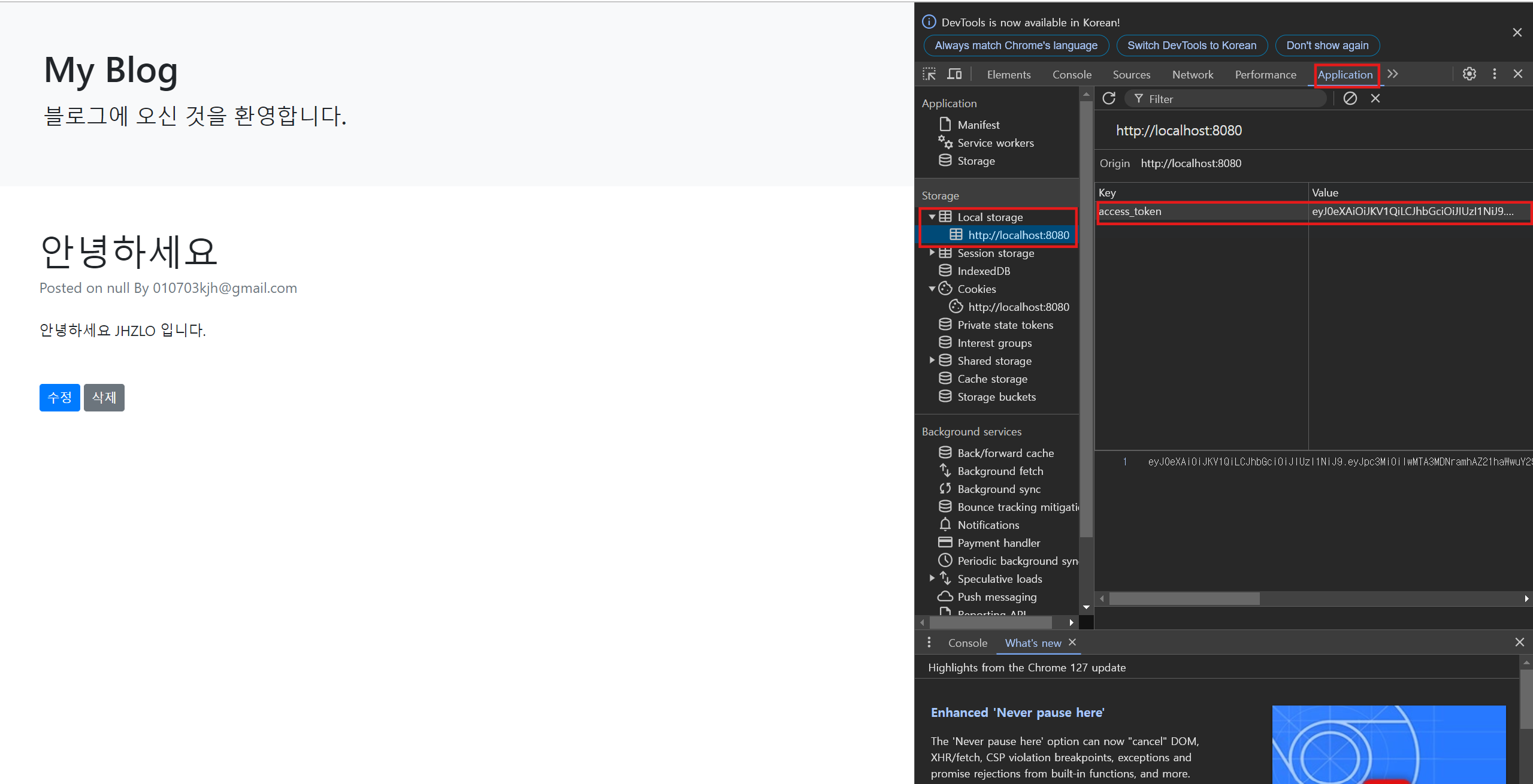This screenshot has height=784, width=1533.
Task: Click Switch DevTools to Korean button
Action: (1192, 46)
